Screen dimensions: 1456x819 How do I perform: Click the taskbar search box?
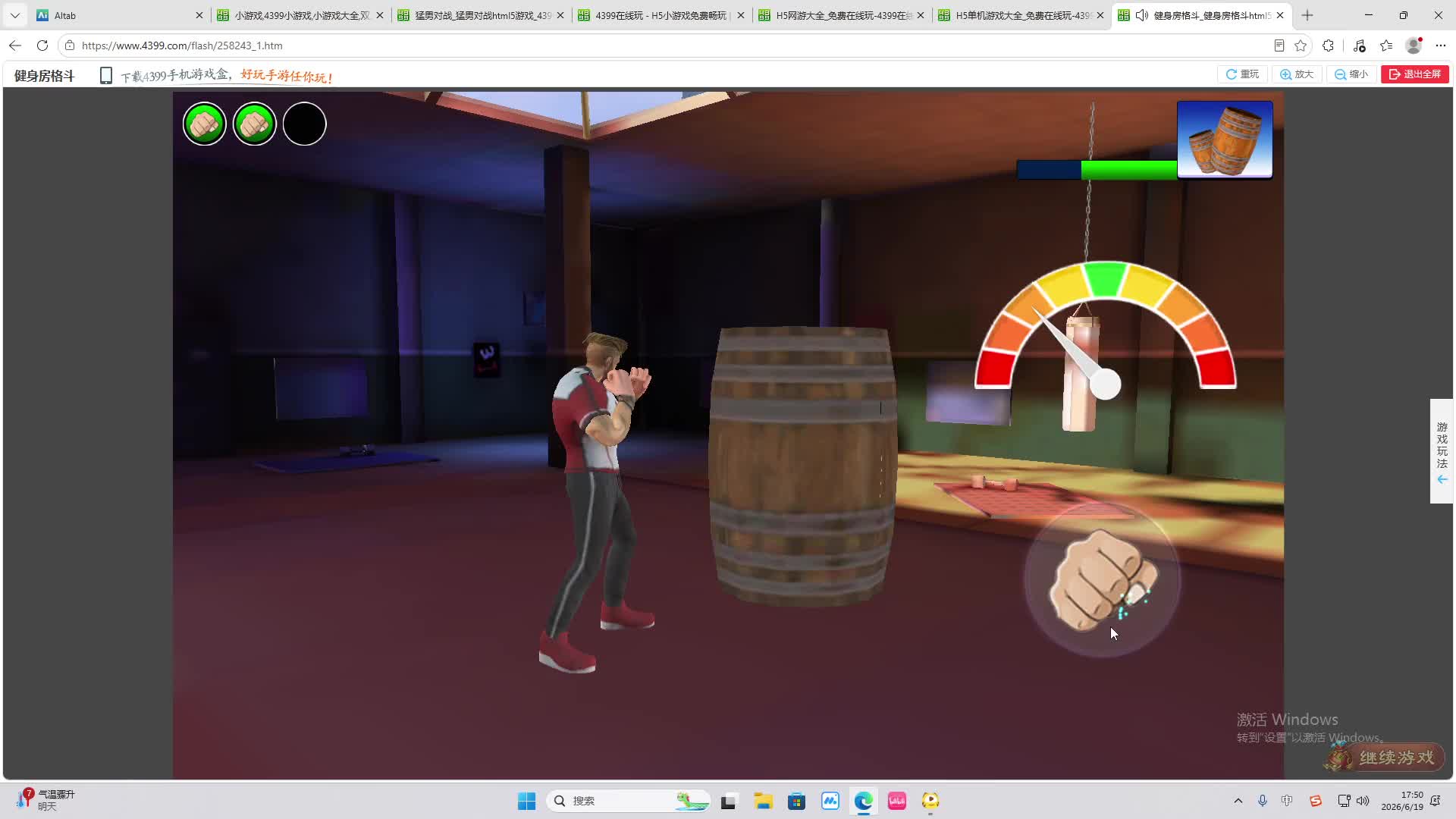tap(628, 801)
